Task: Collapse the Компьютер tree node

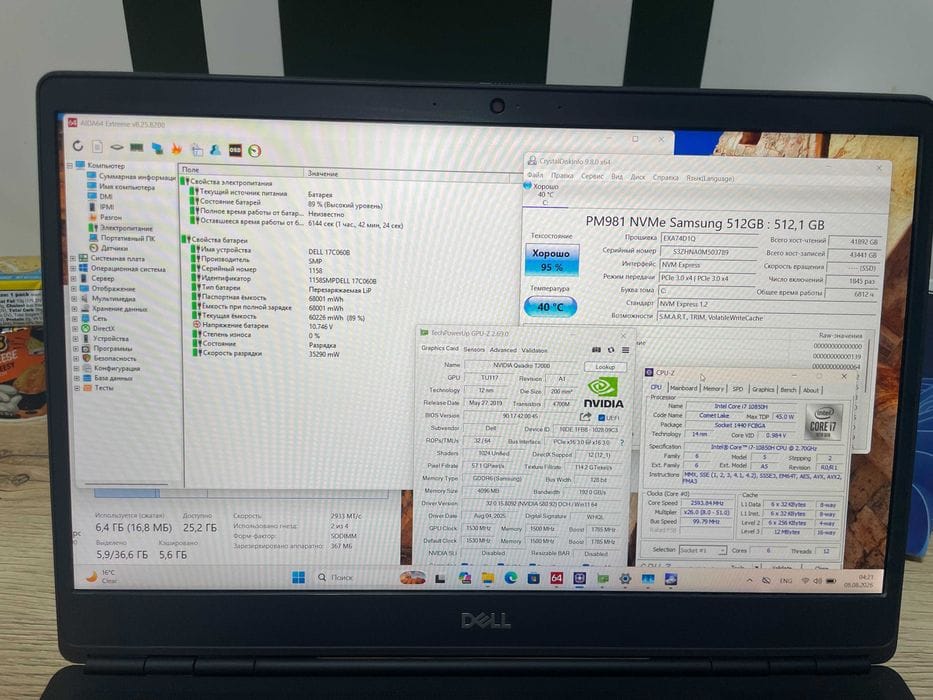Action: click(70, 165)
